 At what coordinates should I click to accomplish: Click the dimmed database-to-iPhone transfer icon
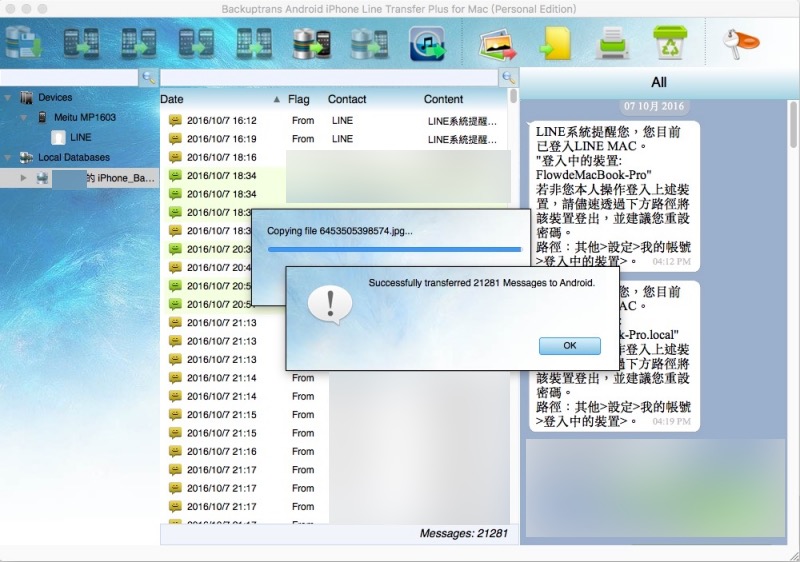point(369,43)
